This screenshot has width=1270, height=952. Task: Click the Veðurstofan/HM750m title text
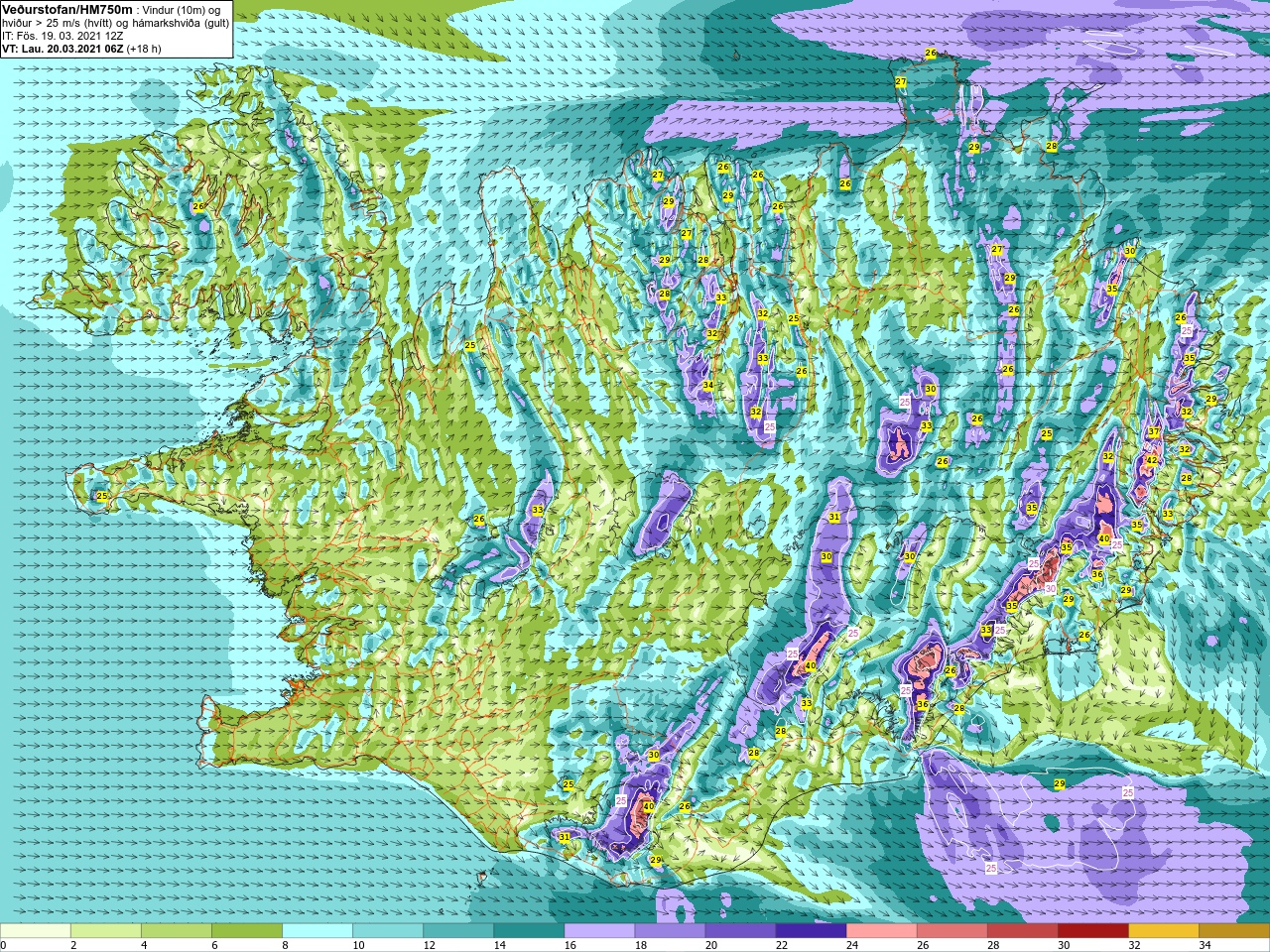[x=66, y=9]
